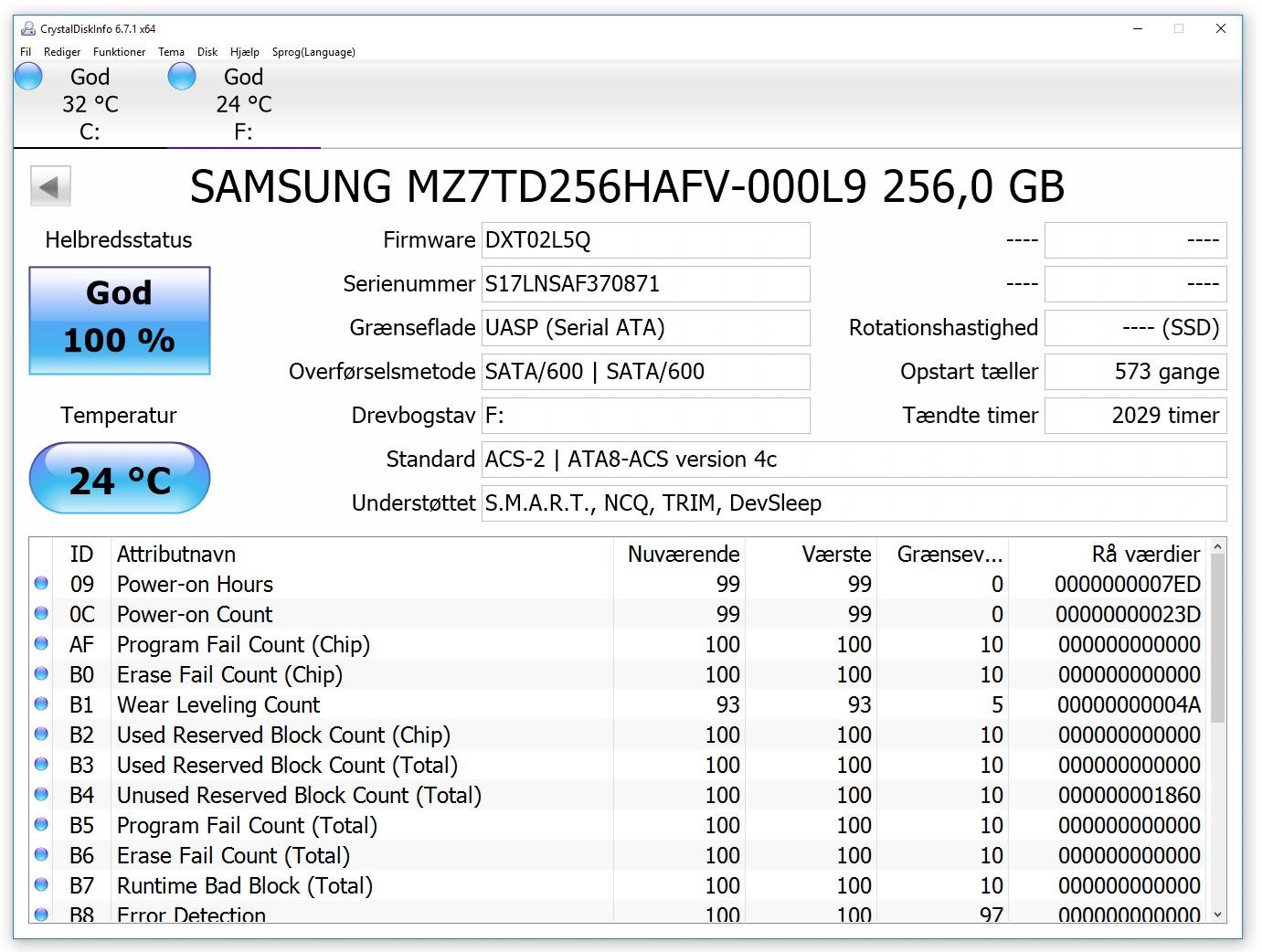1262x952 pixels.
Task: Open the Sprog(Language) menu
Action: pos(313,52)
